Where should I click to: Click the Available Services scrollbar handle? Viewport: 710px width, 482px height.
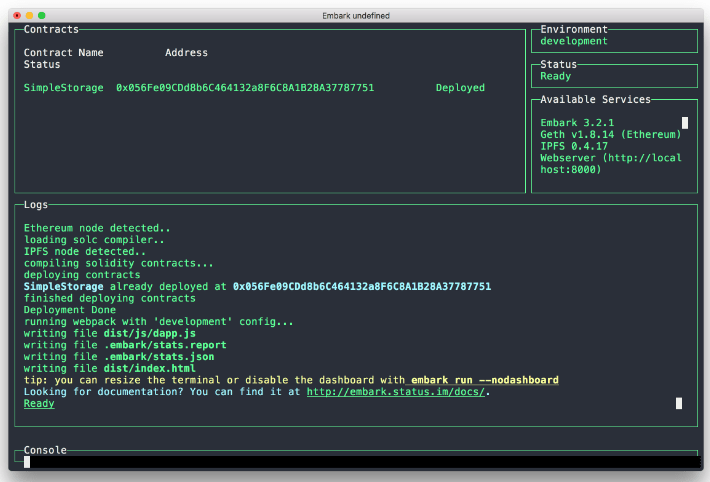pyautogui.click(x=685, y=123)
